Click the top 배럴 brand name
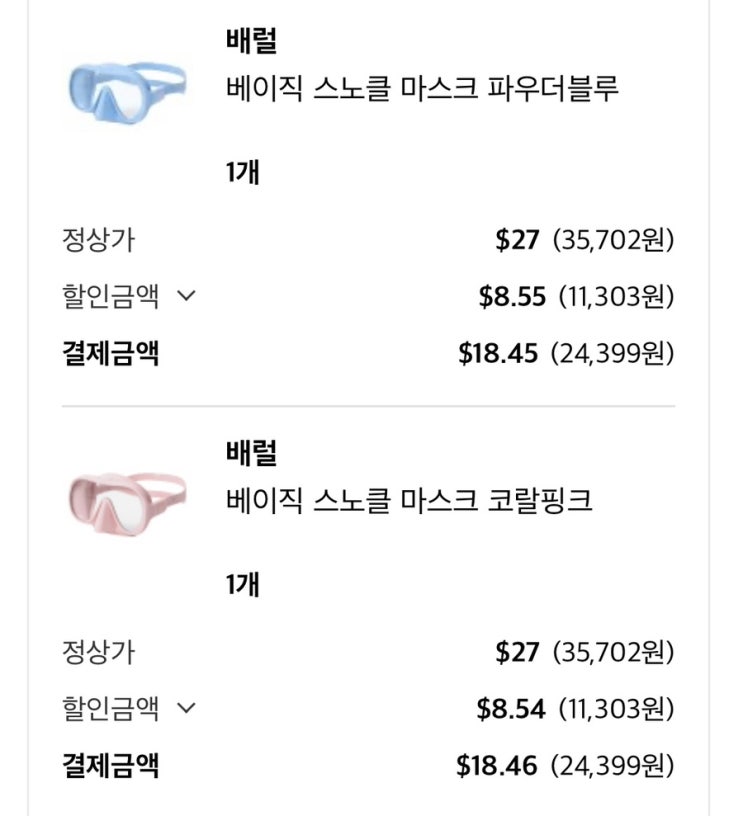 coord(252,42)
